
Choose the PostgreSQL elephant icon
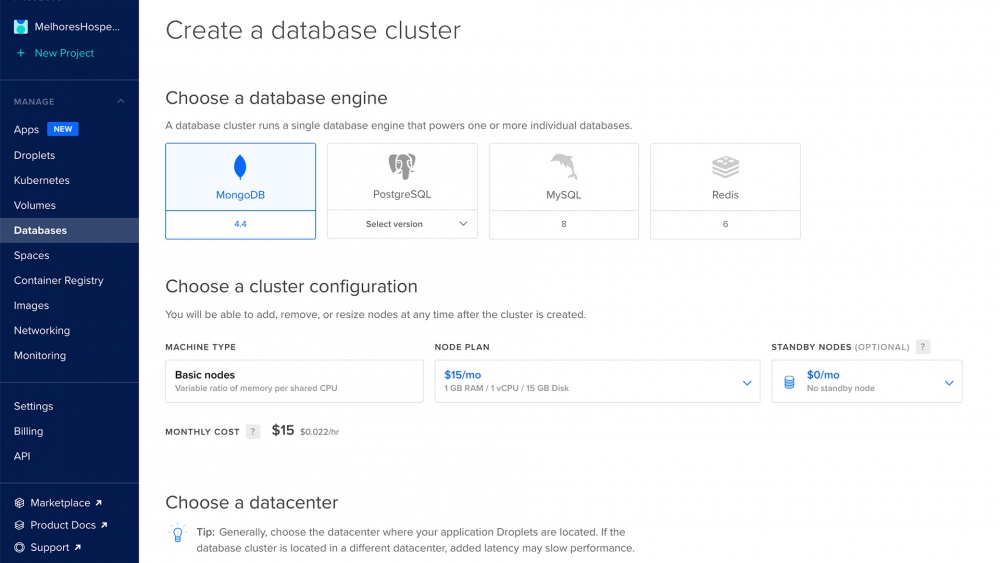point(402,166)
